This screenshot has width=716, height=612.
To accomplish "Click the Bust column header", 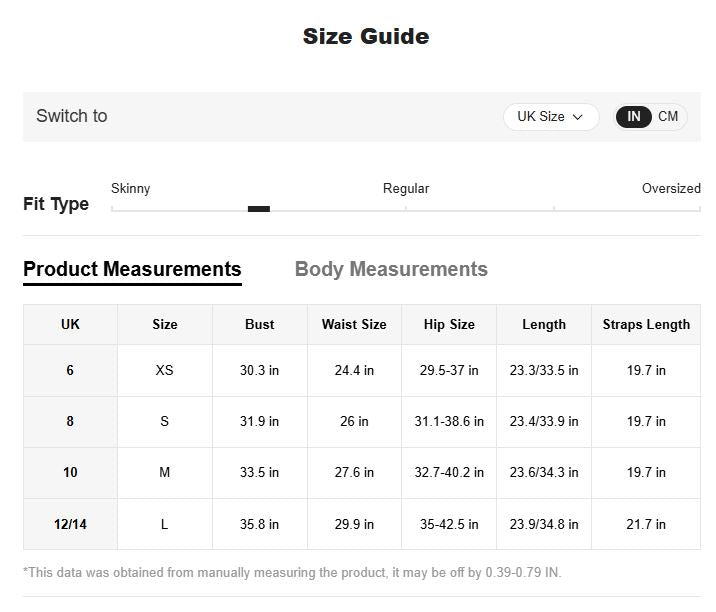I will point(259,324).
